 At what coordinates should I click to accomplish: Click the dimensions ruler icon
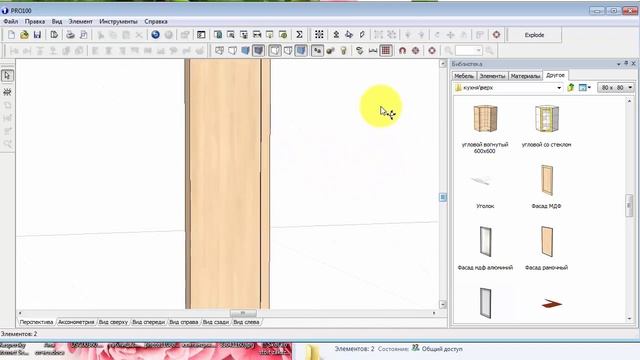[x=373, y=51]
